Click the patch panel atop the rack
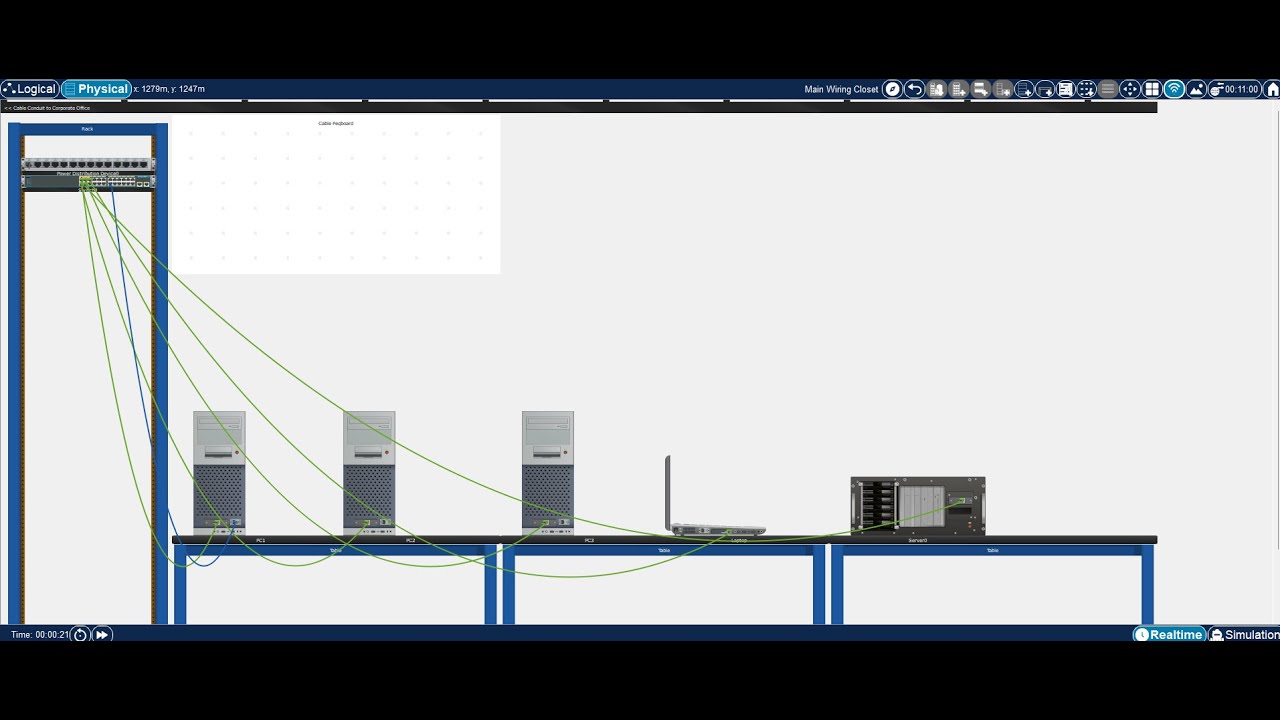1280x720 pixels. [x=88, y=163]
